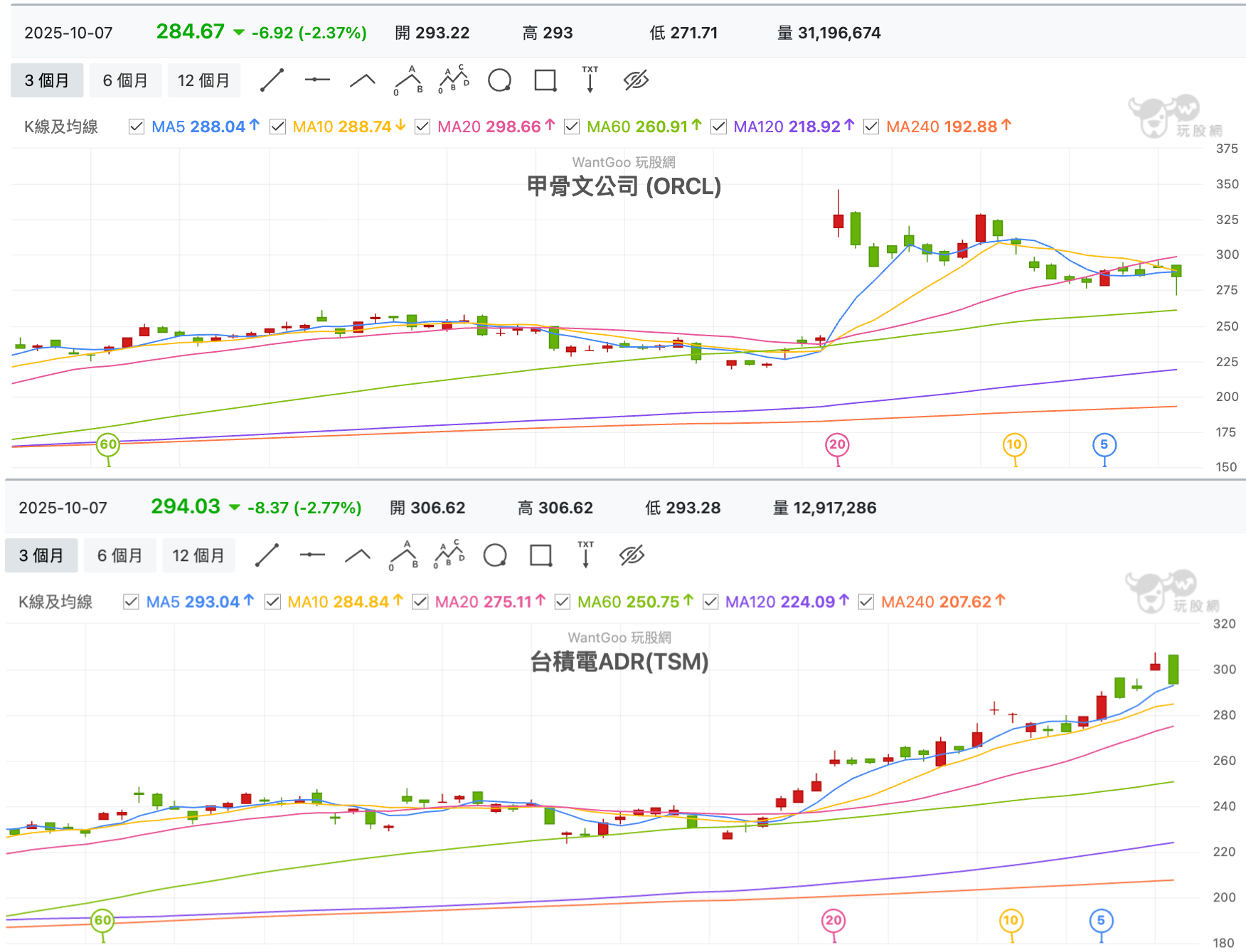The image size is (1246, 952).
Task: Switch ORCL chart to 6 個月 range
Action: click(x=125, y=80)
